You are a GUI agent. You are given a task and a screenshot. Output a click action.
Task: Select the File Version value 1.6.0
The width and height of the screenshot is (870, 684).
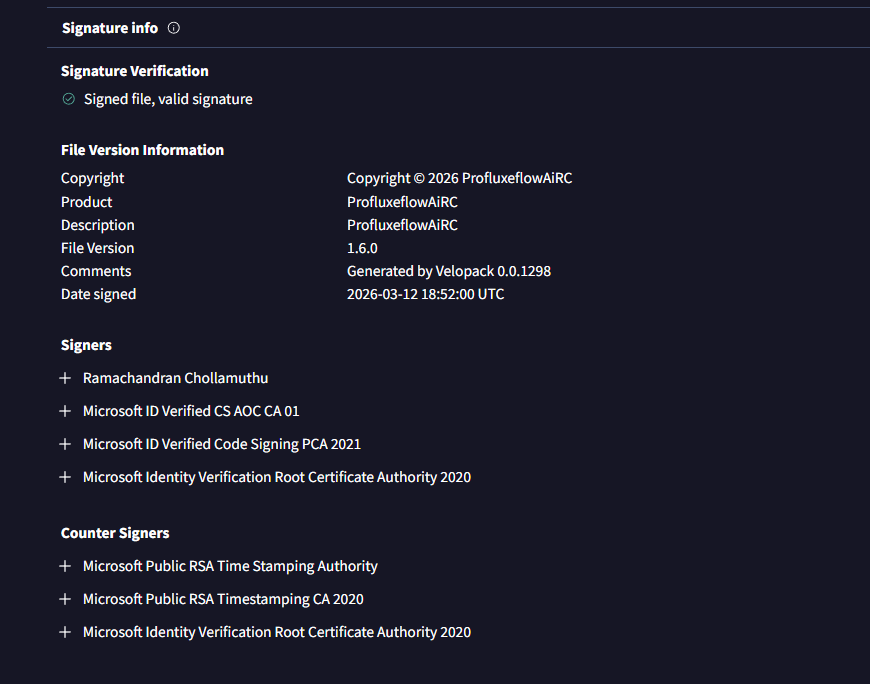click(x=362, y=248)
